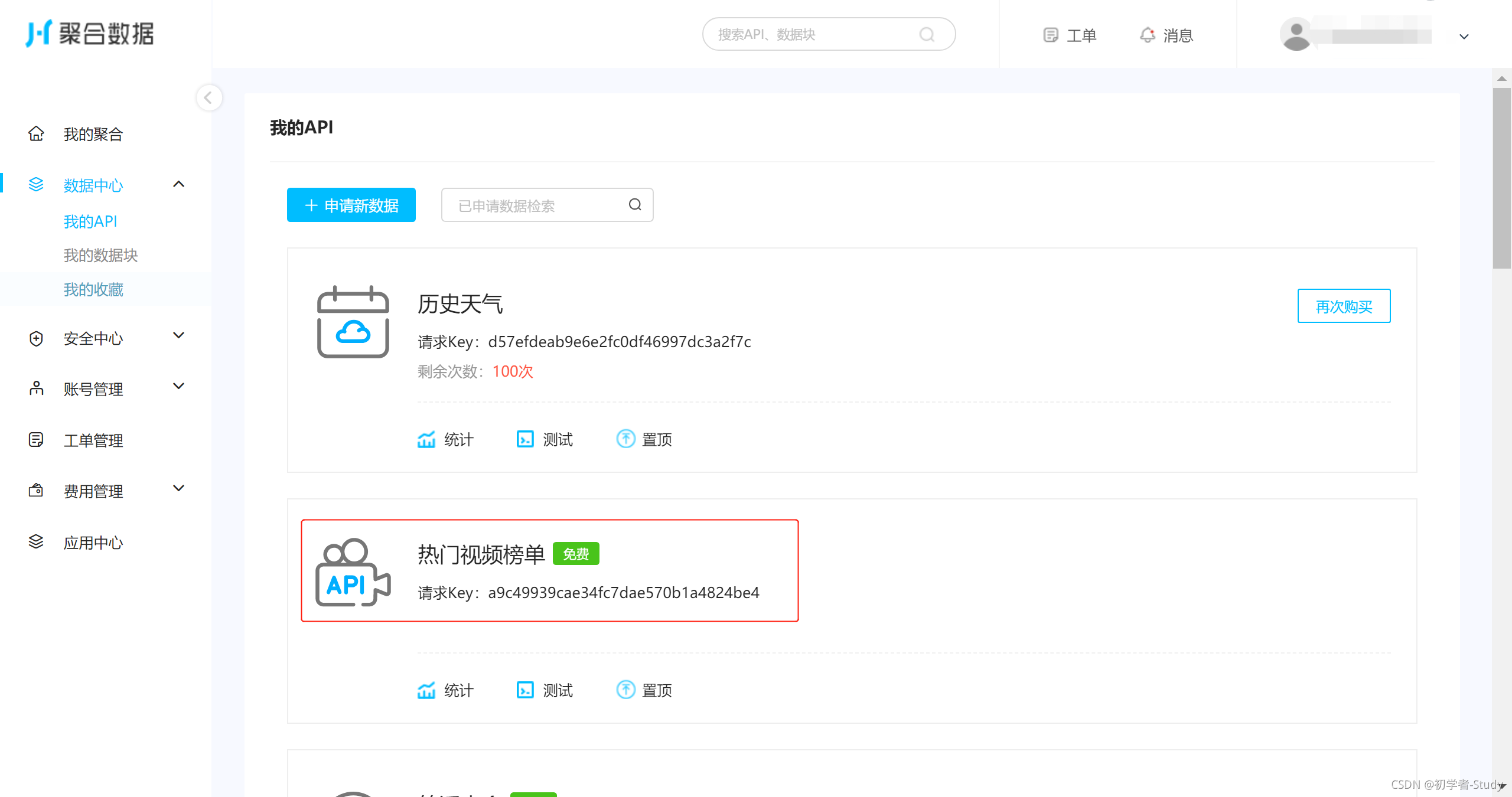1512x797 pixels.
Task: Open 工单 link text in the header
Action: (x=1081, y=35)
